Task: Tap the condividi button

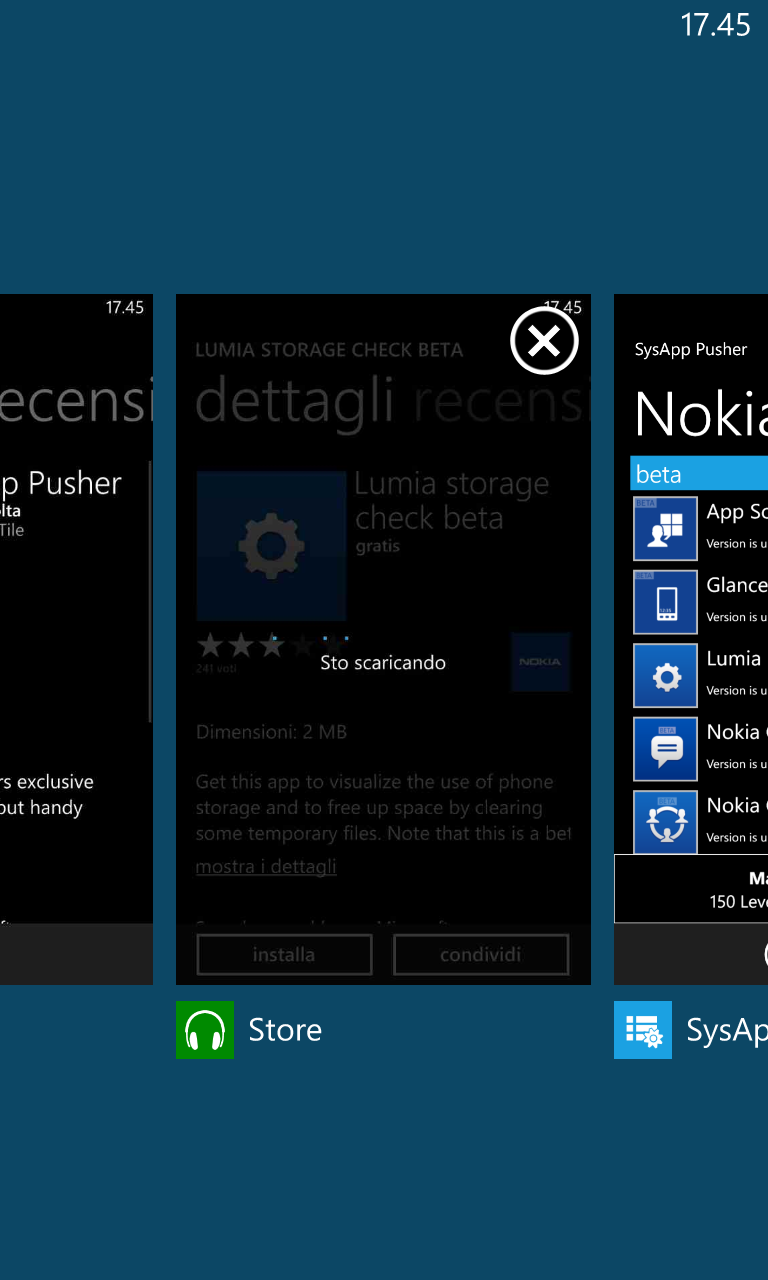Action: [x=481, y=955]
